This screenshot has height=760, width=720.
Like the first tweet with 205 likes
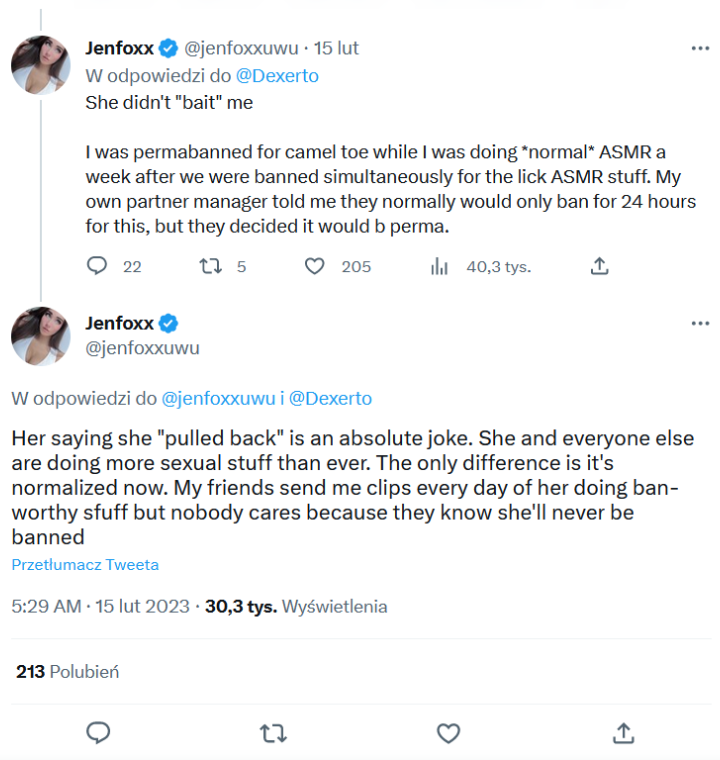(x=315, y=266)
